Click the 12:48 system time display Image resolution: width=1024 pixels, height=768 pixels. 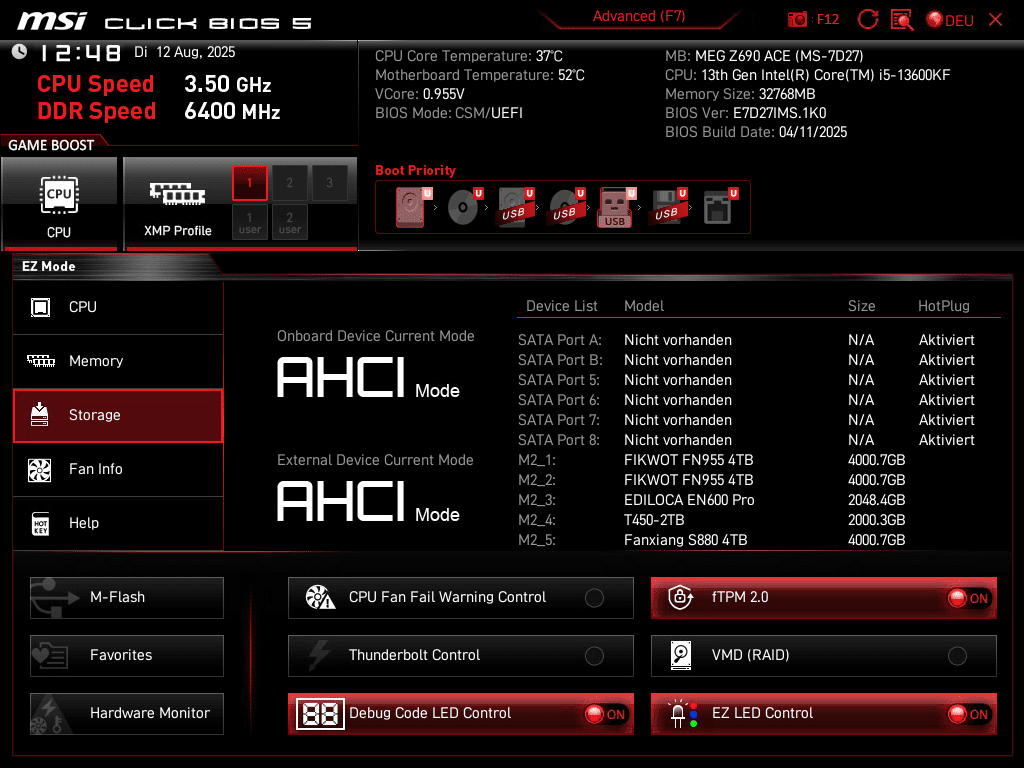(80, 52)
